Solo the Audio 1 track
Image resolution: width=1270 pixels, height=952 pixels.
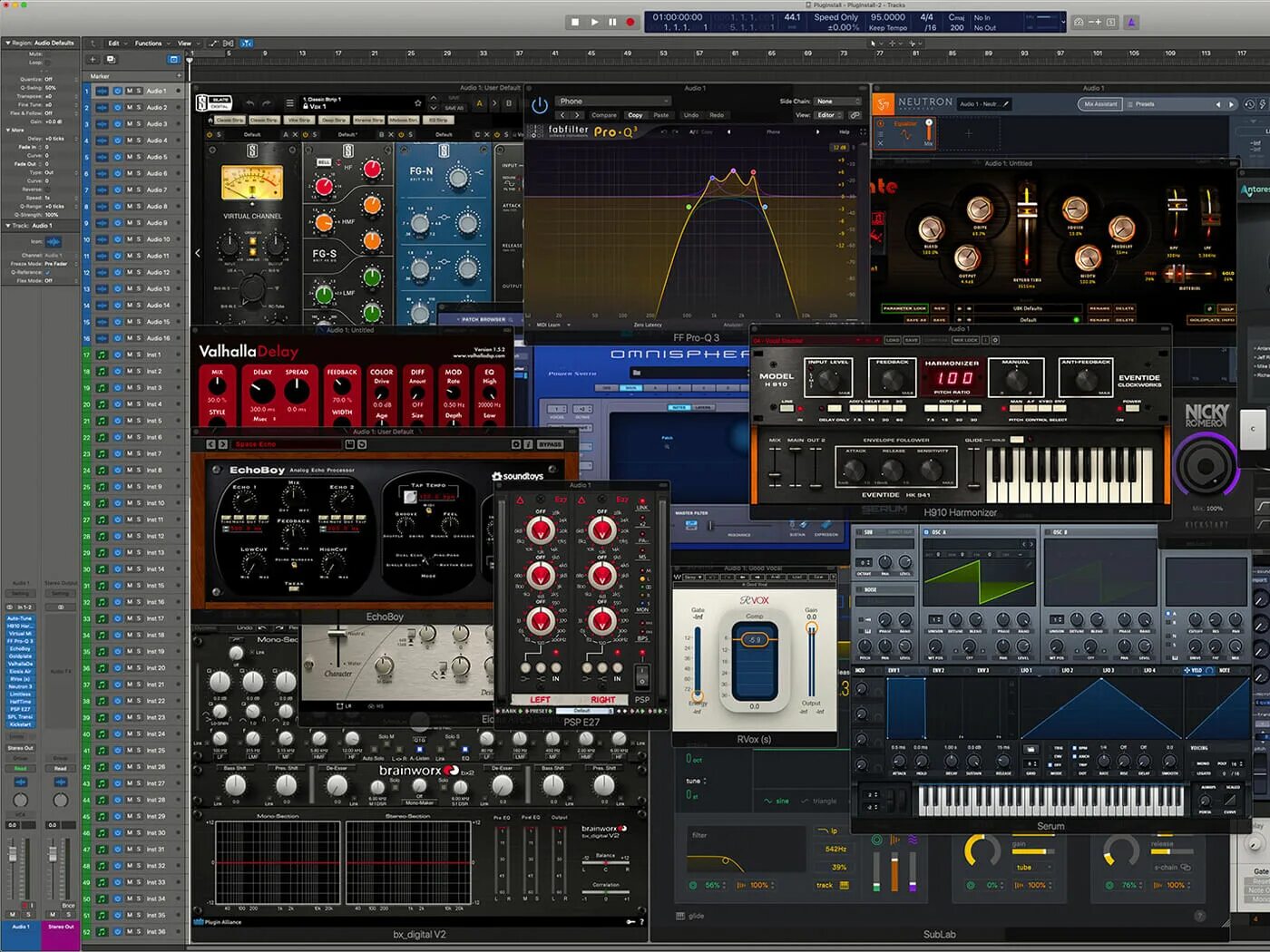point(139,91)
